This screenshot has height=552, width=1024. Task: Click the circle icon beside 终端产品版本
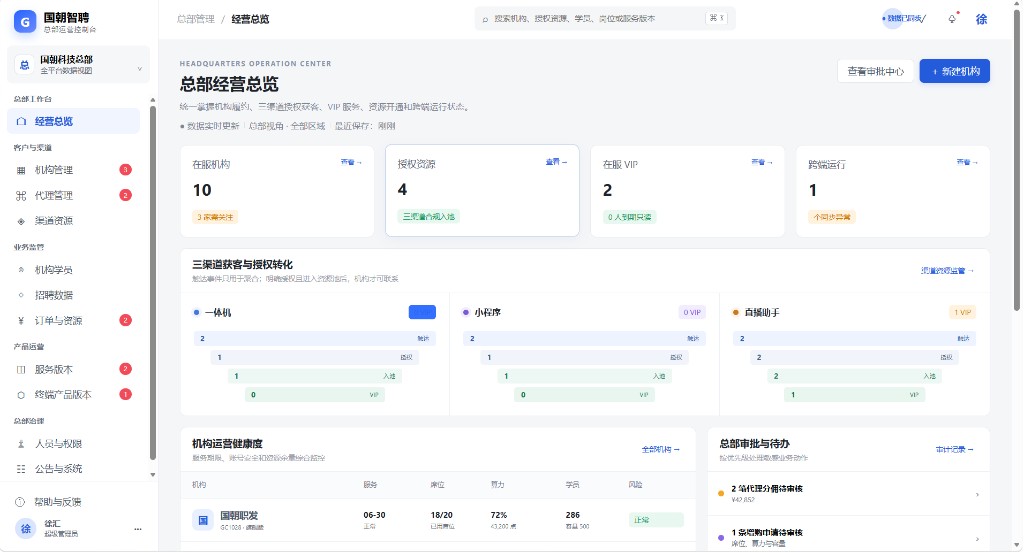(21, 395)
